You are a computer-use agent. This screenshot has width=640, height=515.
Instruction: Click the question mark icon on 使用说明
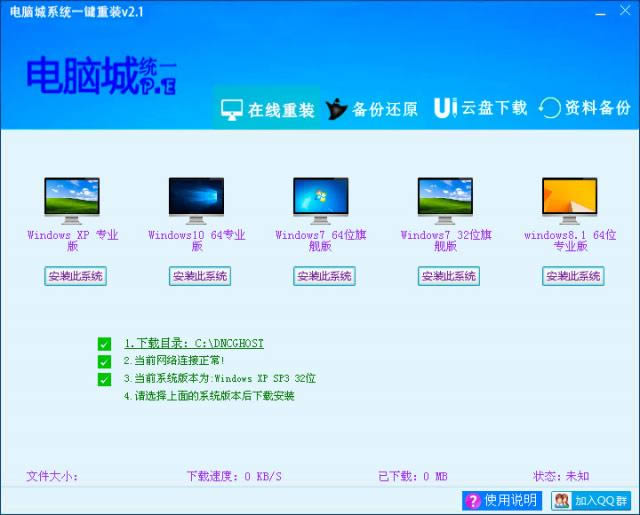pyautogui.click(x=473, y=501)
